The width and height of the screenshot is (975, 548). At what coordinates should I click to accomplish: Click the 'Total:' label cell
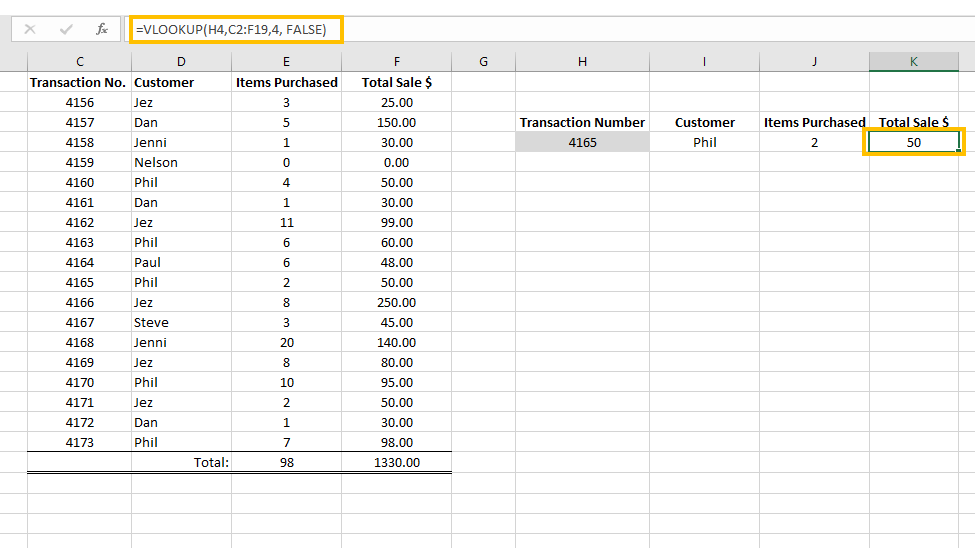coord(181,462)
